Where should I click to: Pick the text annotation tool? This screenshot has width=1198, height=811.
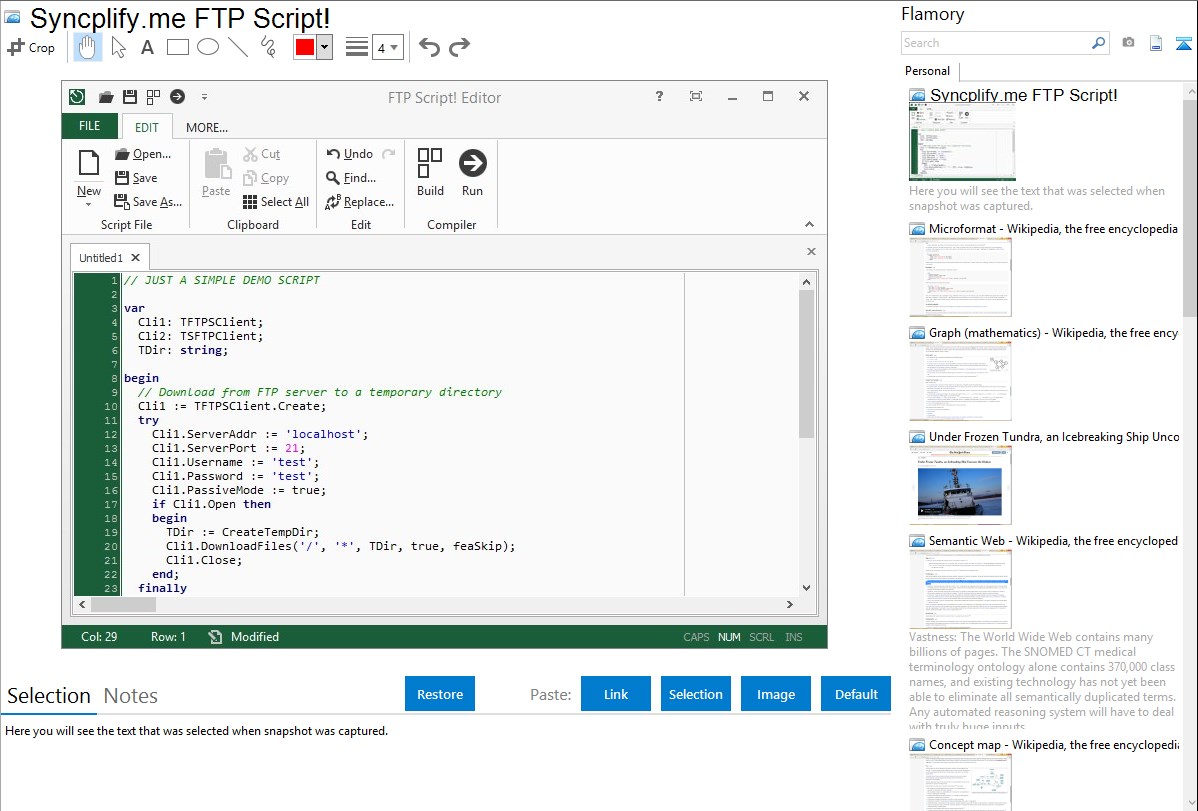coord(147,47)
